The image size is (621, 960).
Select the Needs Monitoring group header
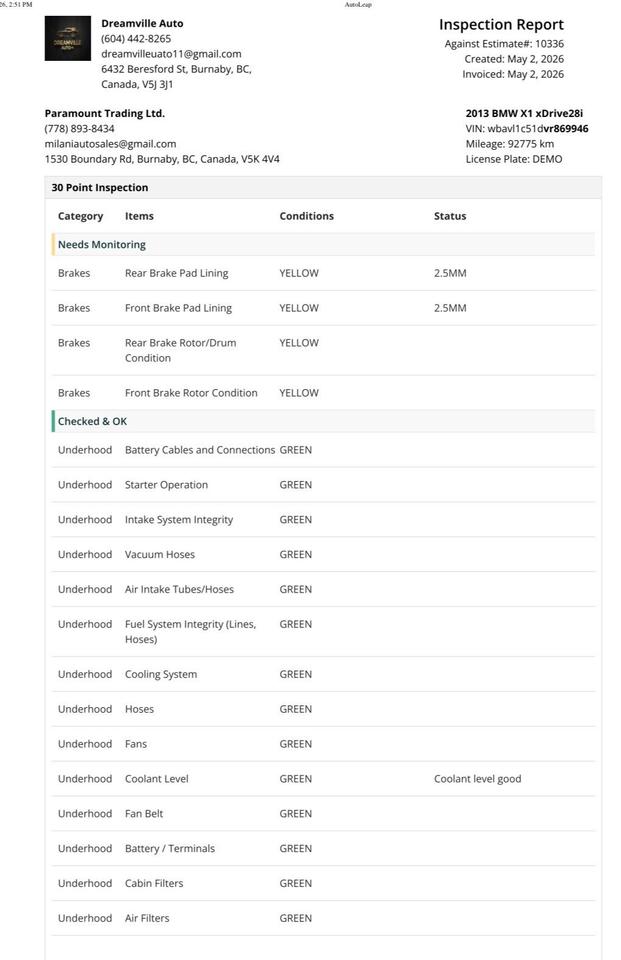tap(323, 244)
